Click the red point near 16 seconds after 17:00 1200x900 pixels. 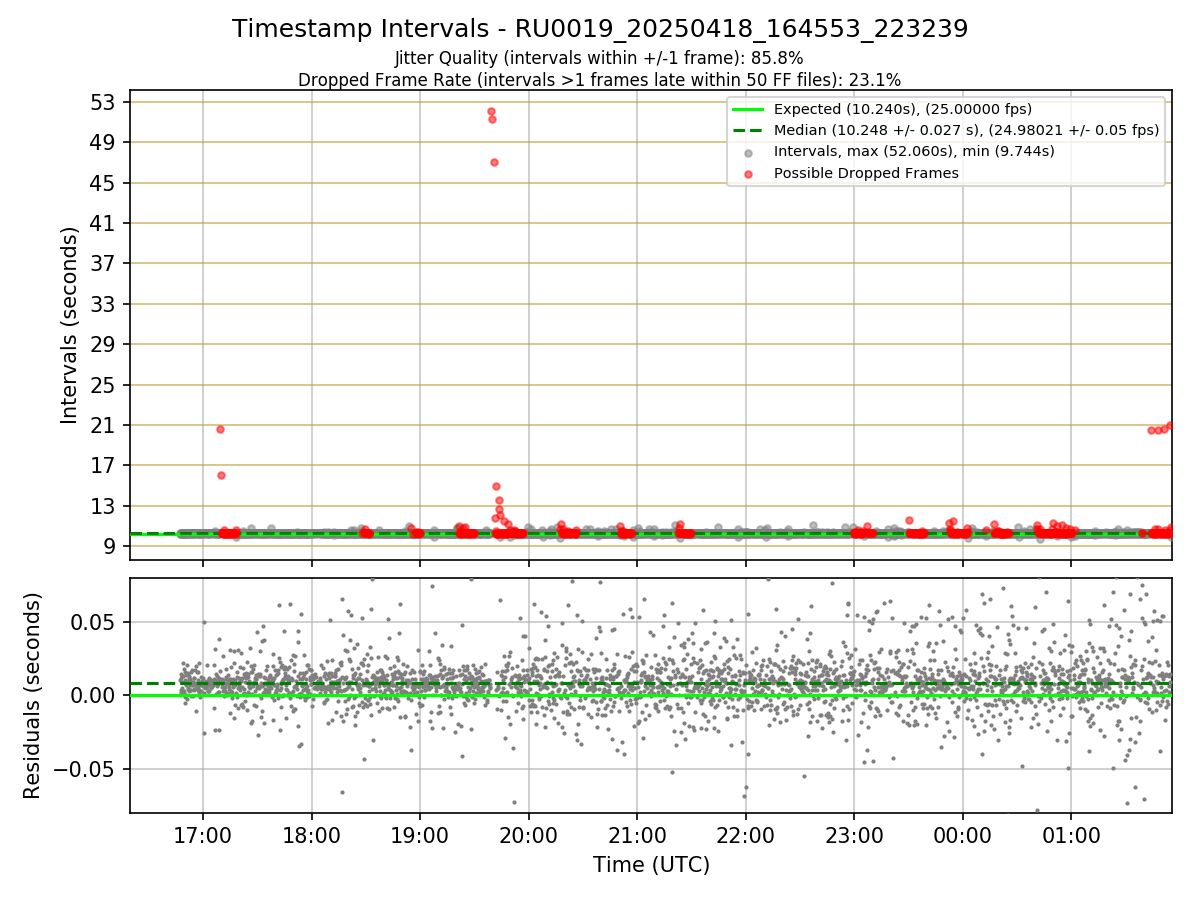[x=221, y=475]
